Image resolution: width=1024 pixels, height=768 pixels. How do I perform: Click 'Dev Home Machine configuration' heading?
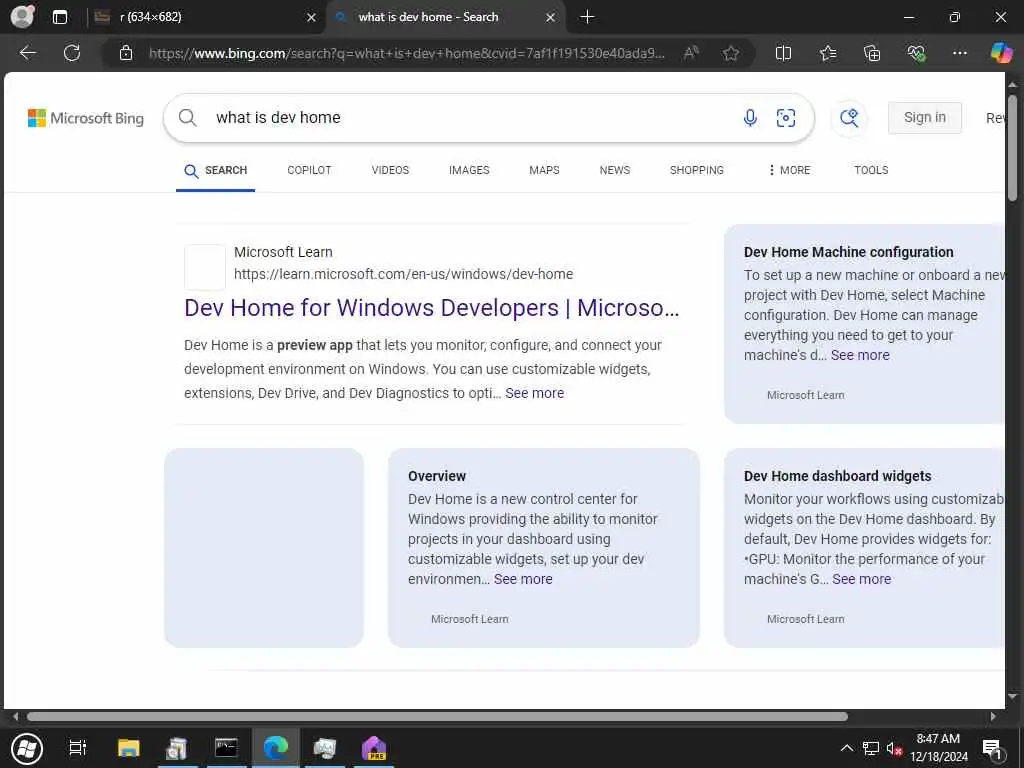coord(848,252)
